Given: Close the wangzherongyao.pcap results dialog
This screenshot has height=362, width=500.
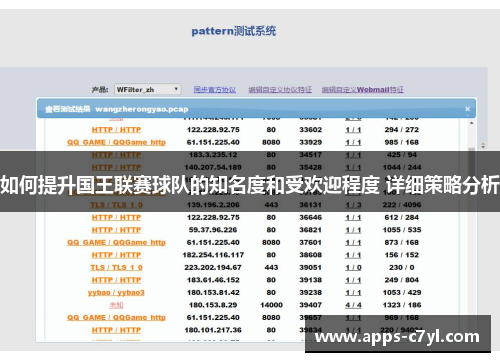Looking at the screenshot, I should click(x=467, y=109).
